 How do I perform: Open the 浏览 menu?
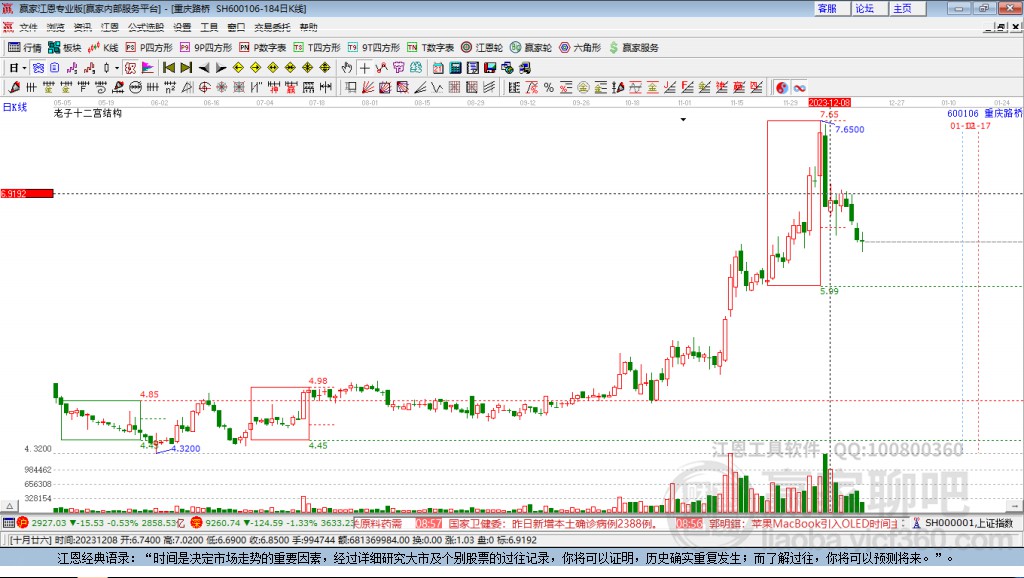click(56, 27)
